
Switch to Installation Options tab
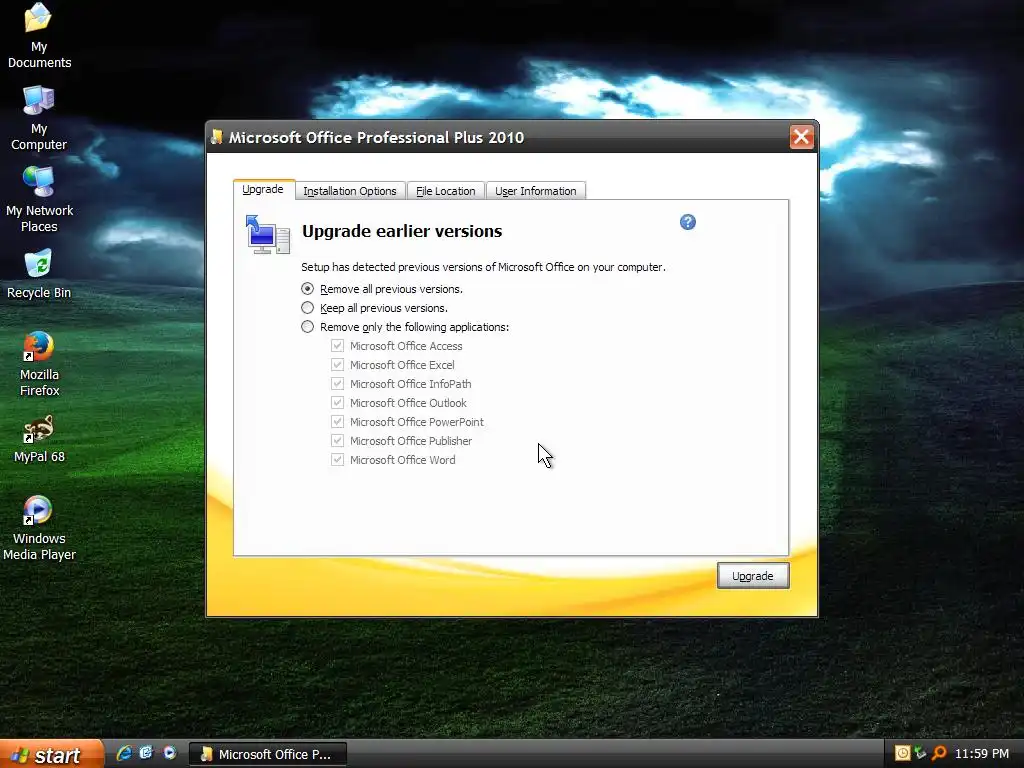click(350, 191)
